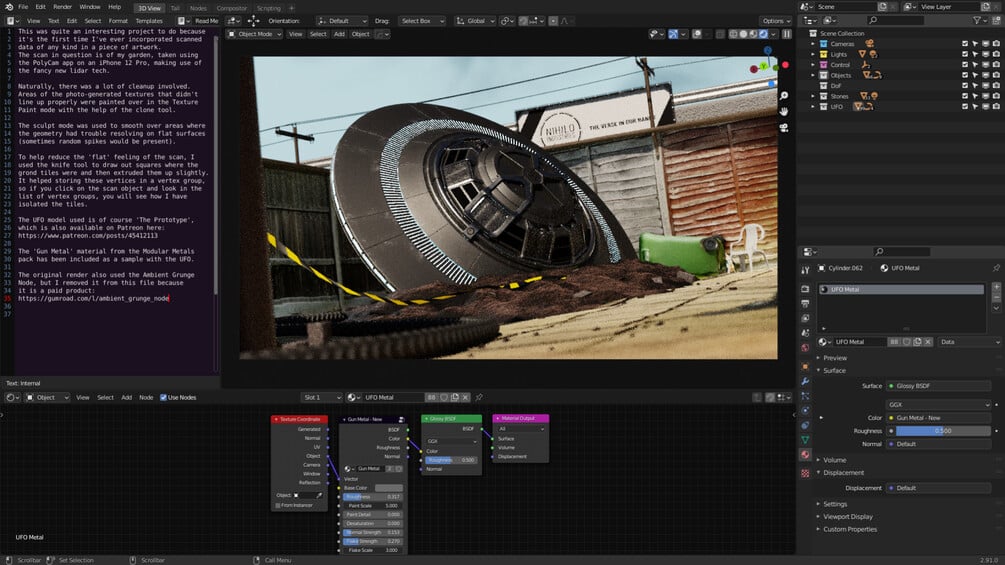Screen dimensions: 1005x565
Task: Hide the Objects collection in viewport
Action: [x=986, y=76]
